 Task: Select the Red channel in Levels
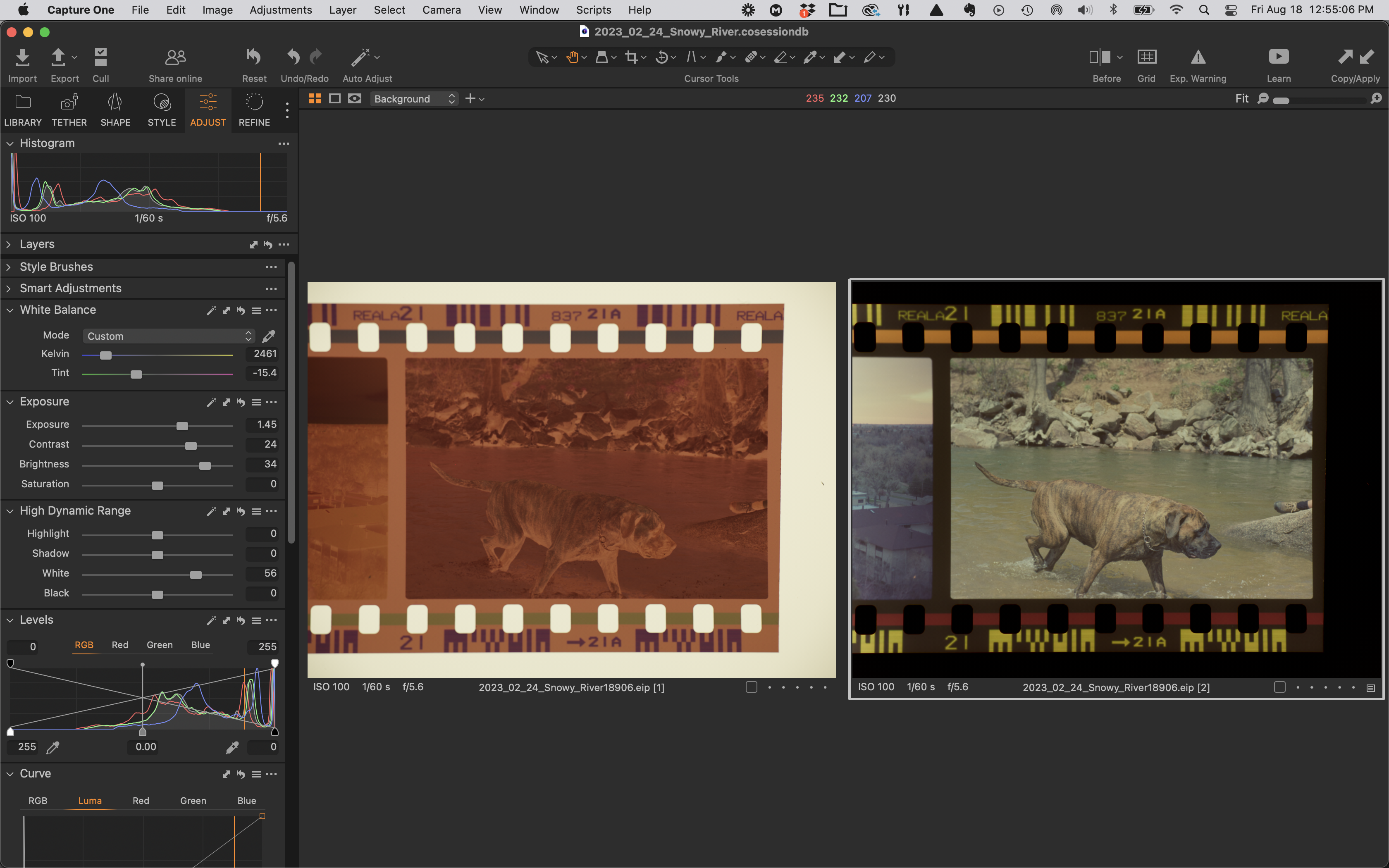pos(120,645)
